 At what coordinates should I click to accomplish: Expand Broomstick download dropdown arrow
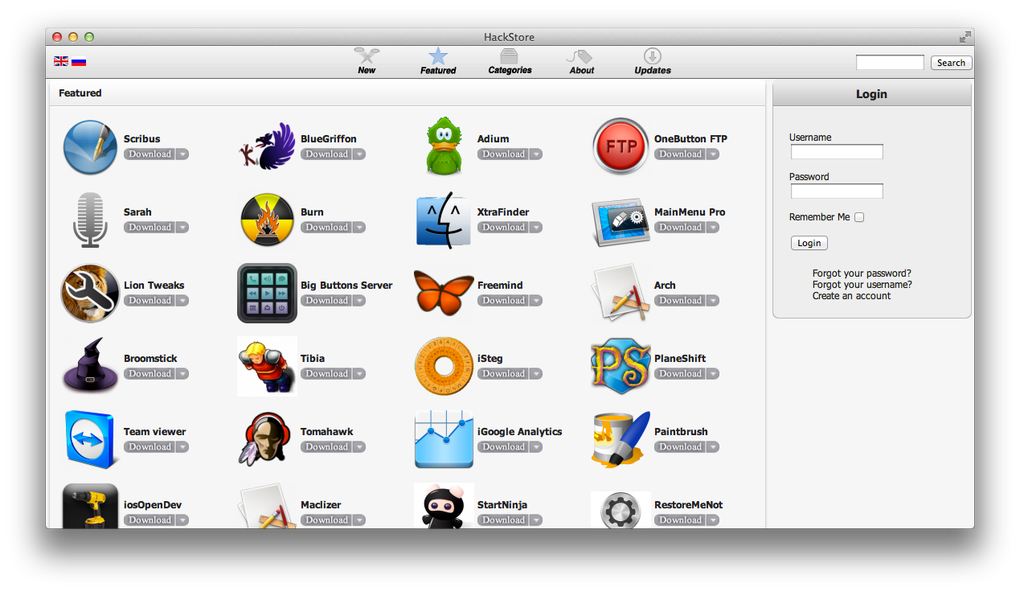(x=183, y=373)
